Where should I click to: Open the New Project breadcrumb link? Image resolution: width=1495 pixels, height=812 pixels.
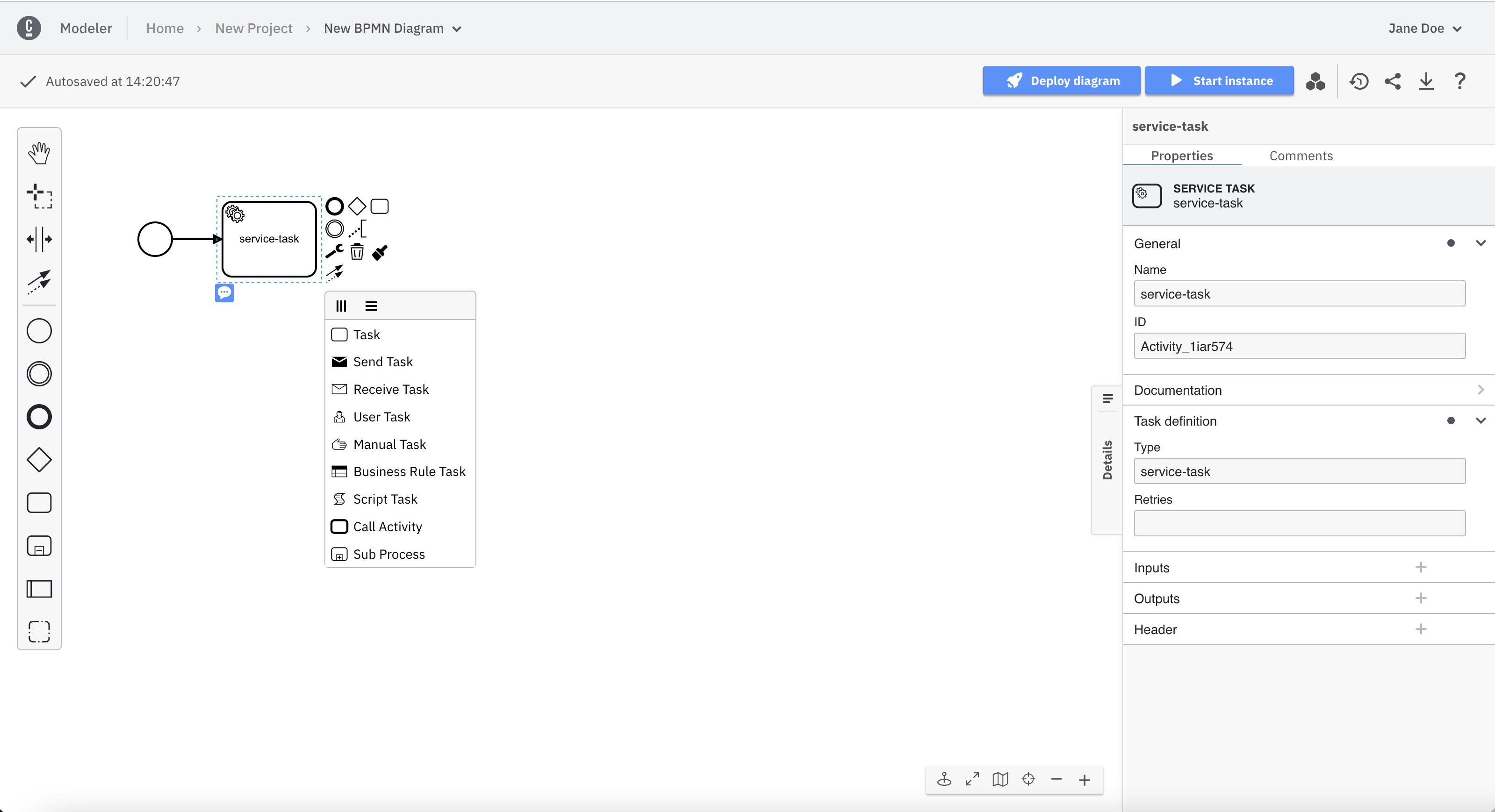tap(254, 28)
